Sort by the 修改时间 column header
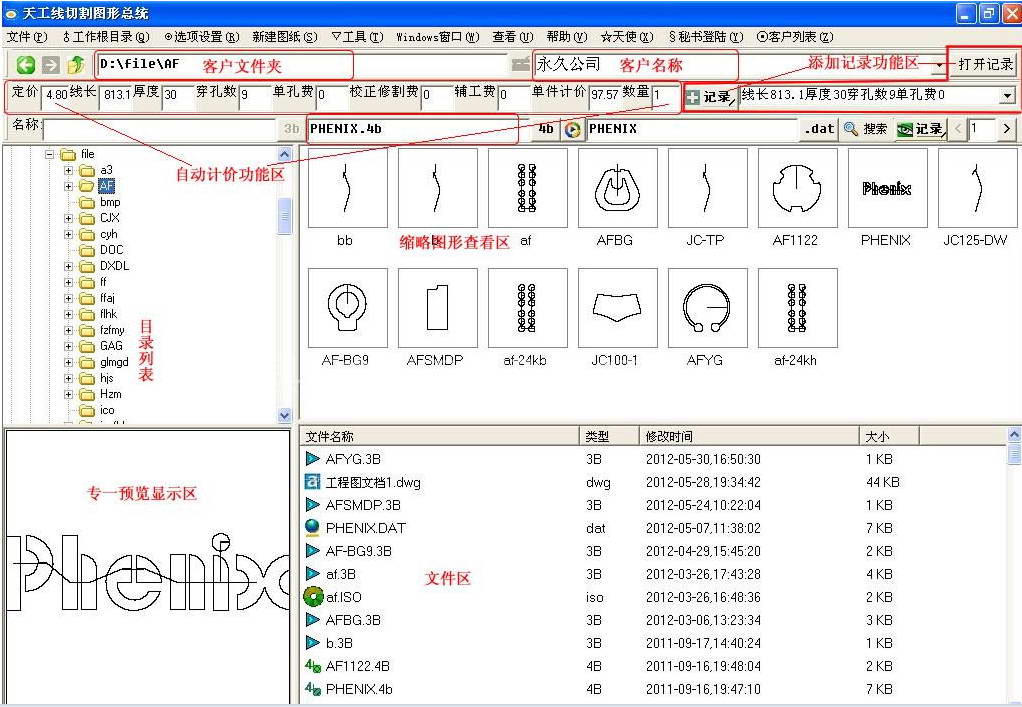 pos(749,436)
